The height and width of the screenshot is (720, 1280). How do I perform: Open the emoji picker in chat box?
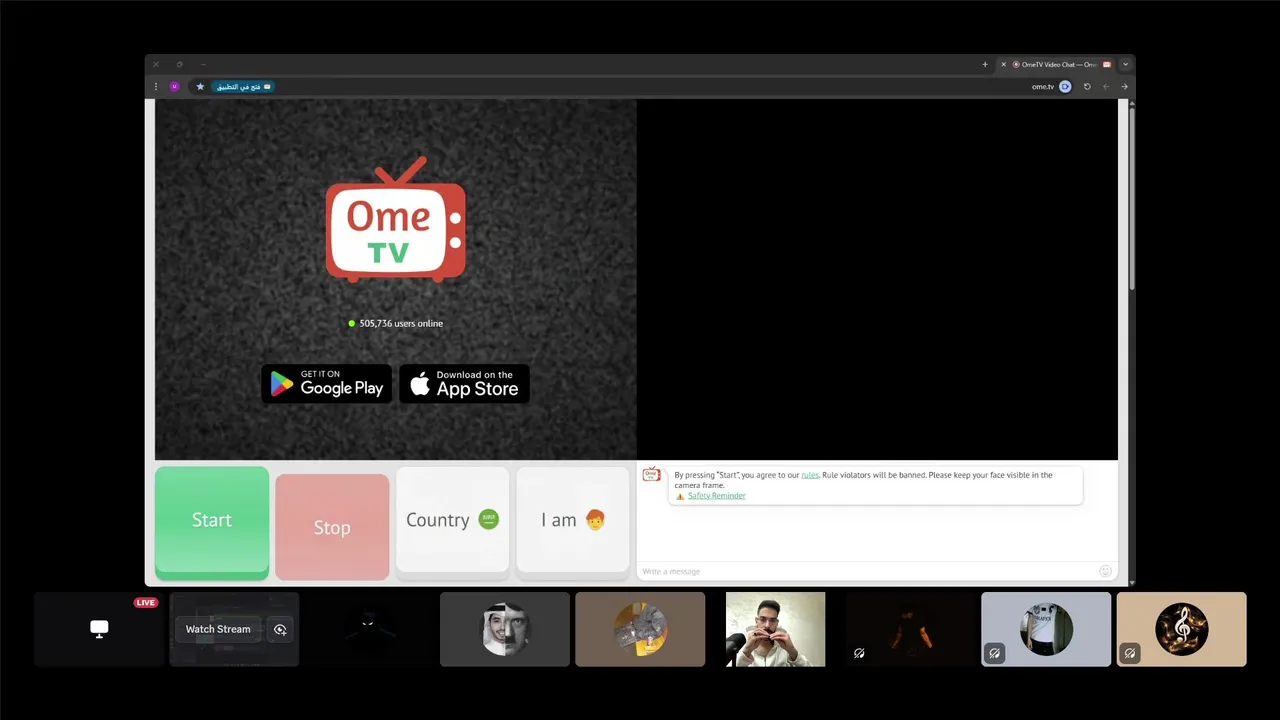tap(1105, 571)
